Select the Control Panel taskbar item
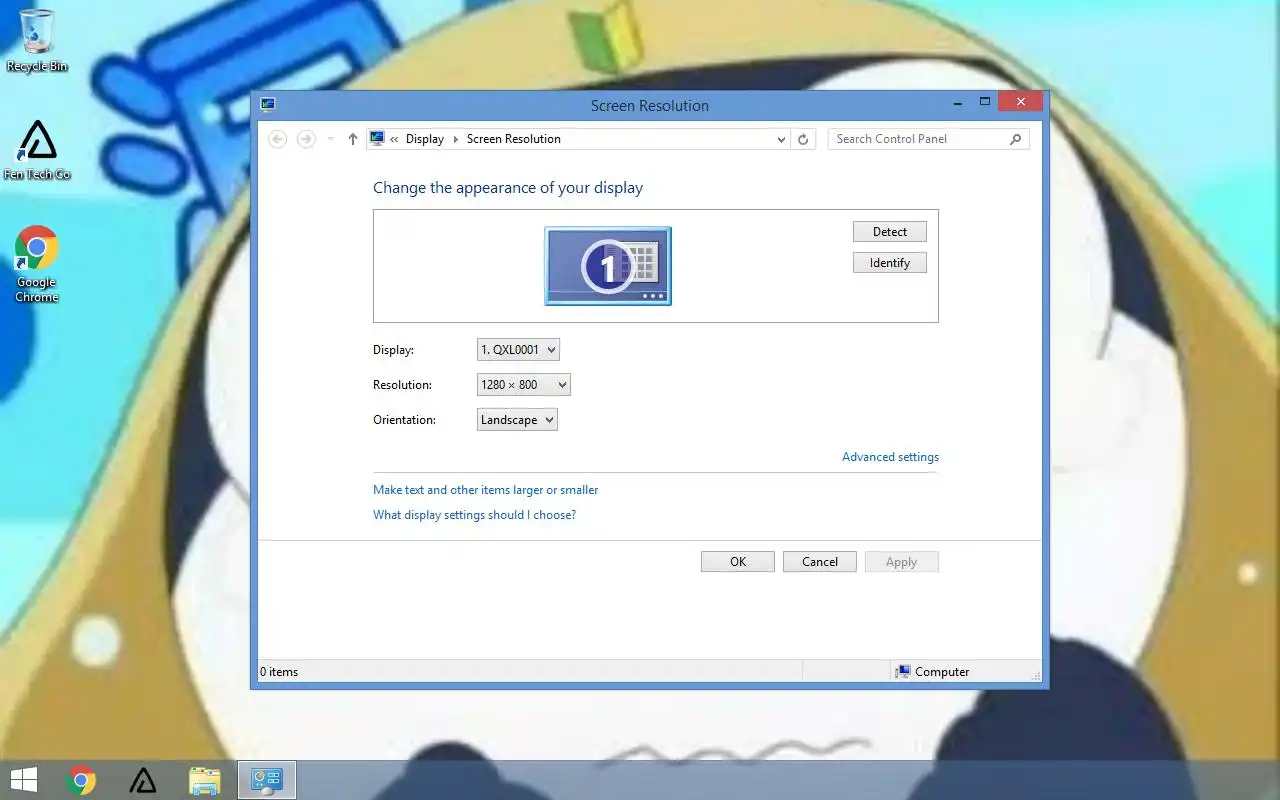 coord(267,780)
